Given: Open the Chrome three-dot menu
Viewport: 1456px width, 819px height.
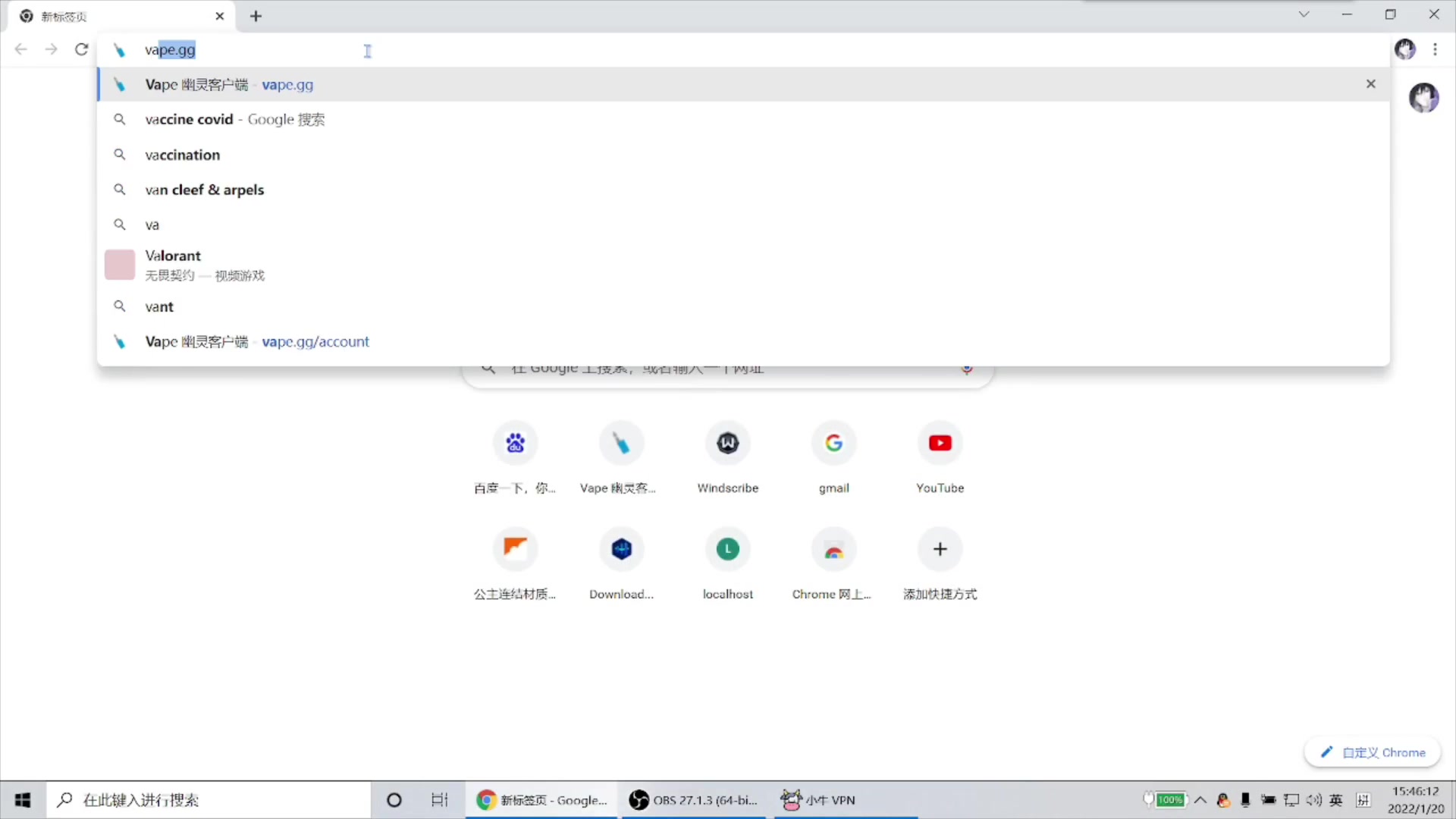Looking at the screenshot, I should click(x=1436, y=49).
